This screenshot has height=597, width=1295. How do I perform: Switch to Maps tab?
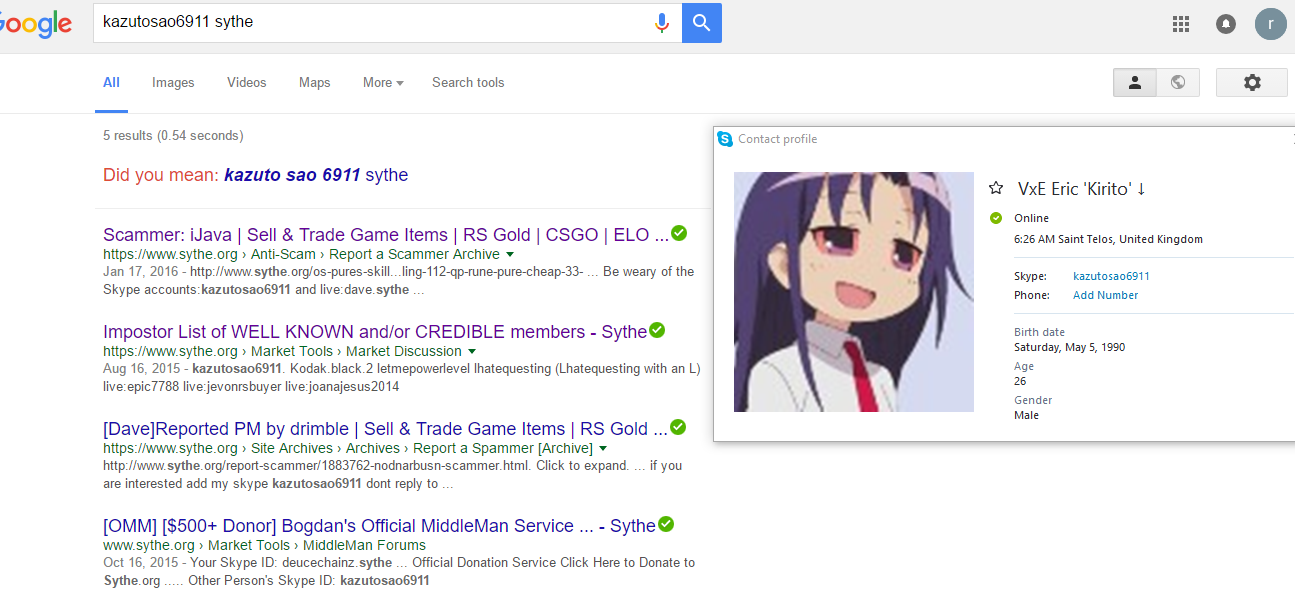tap(314, 83)
